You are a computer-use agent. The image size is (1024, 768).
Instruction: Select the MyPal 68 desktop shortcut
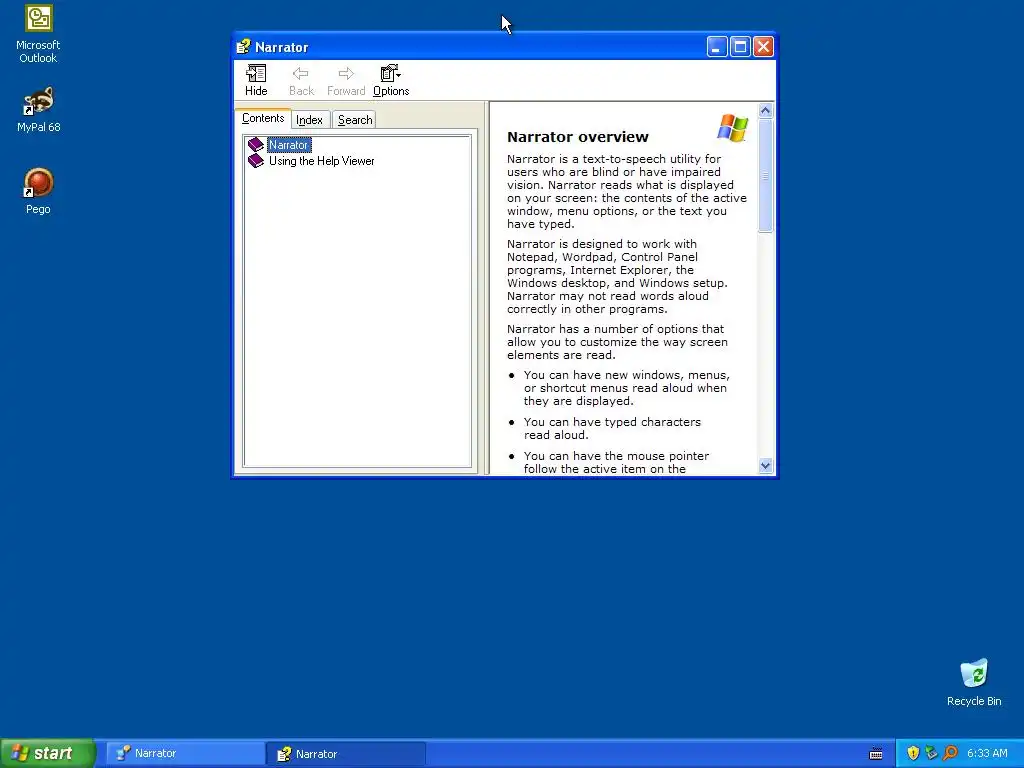coord(38,110)
